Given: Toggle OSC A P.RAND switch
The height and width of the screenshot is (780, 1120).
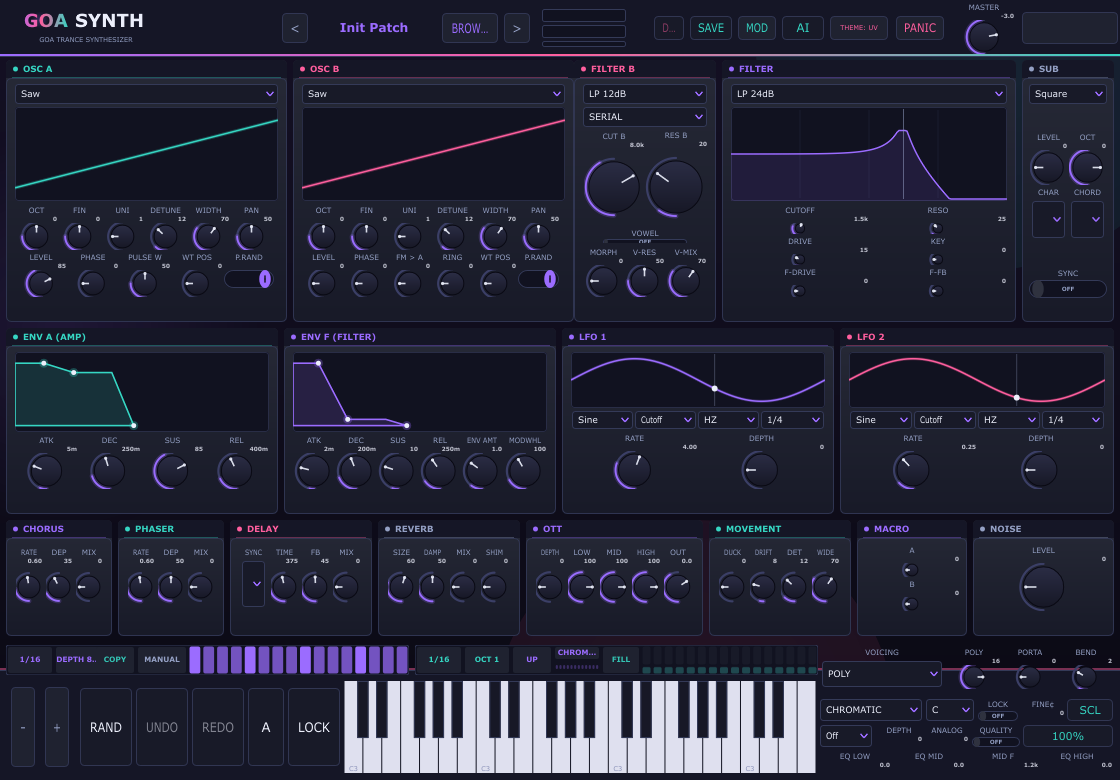Looking at the screenshot, I should pyautogui.click(x=248, y=279).
